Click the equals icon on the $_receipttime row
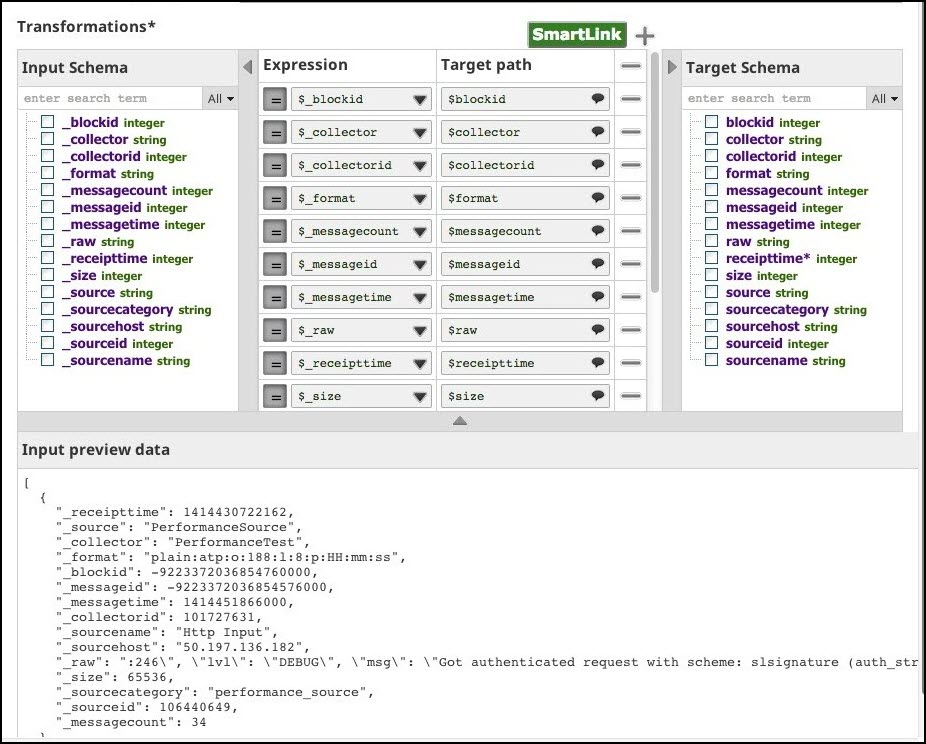The width and height of the screenshot is (926, 744). click(x=274, y=362)
